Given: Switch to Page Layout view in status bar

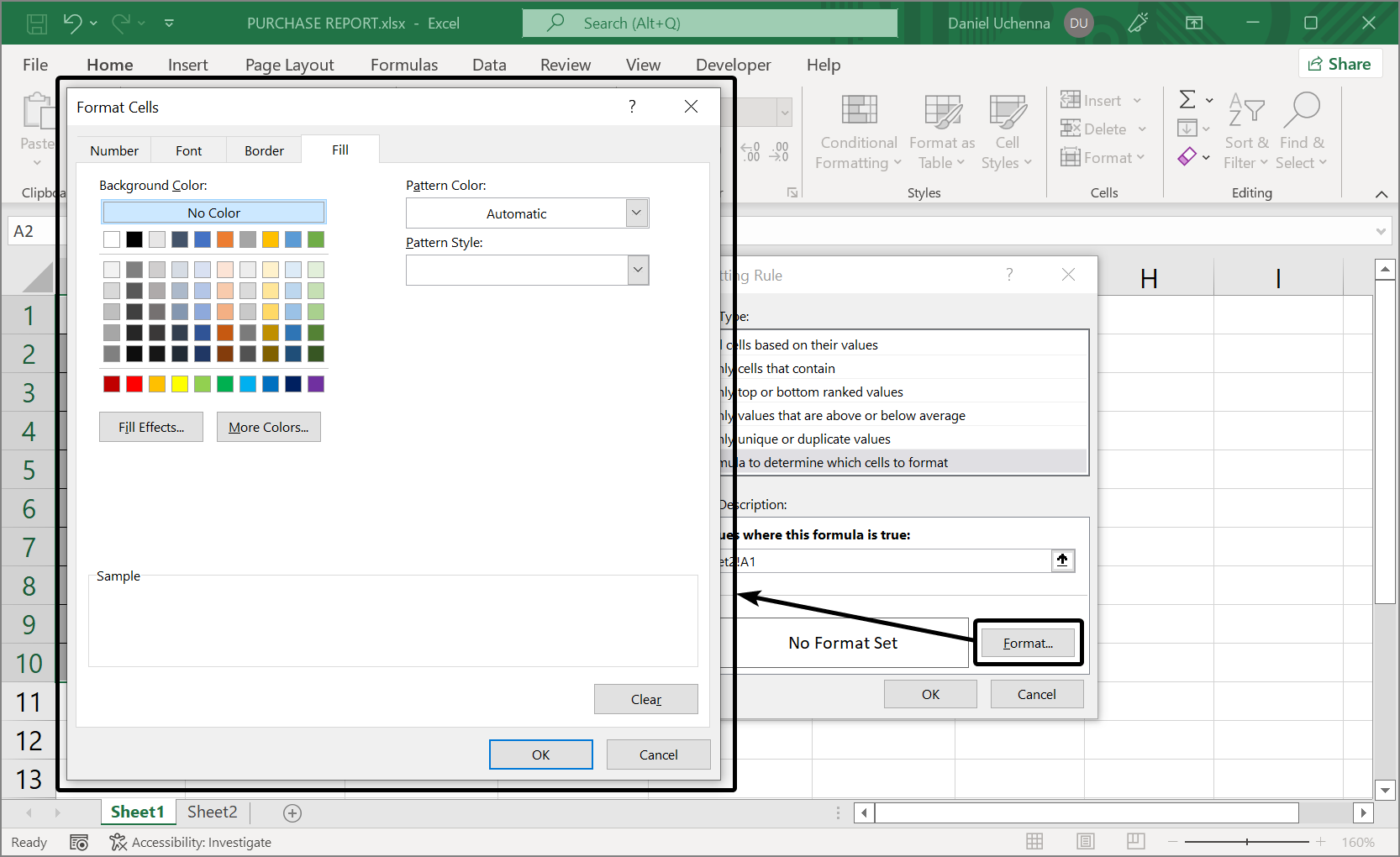Looking at the screenshot, I should point(1086,841).
